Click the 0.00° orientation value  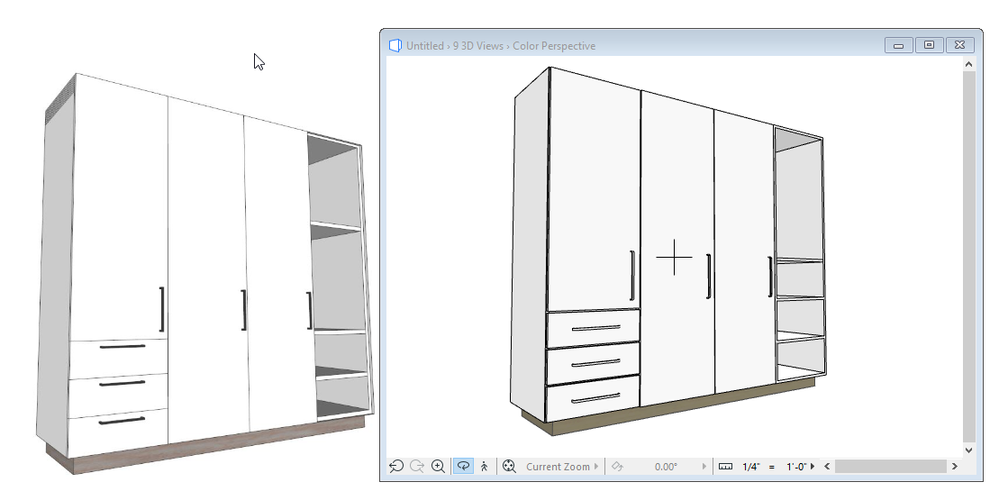(x=666, y=467)
